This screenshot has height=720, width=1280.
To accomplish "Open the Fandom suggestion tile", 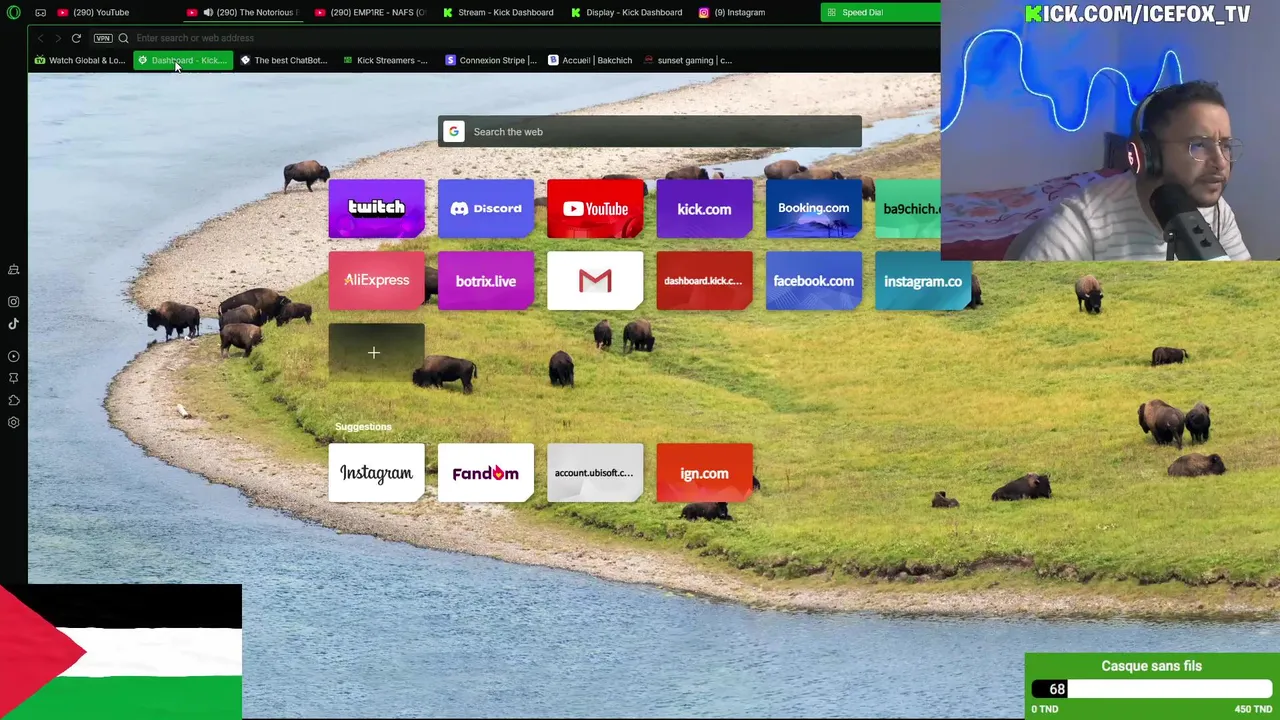I will click(486, 473).
